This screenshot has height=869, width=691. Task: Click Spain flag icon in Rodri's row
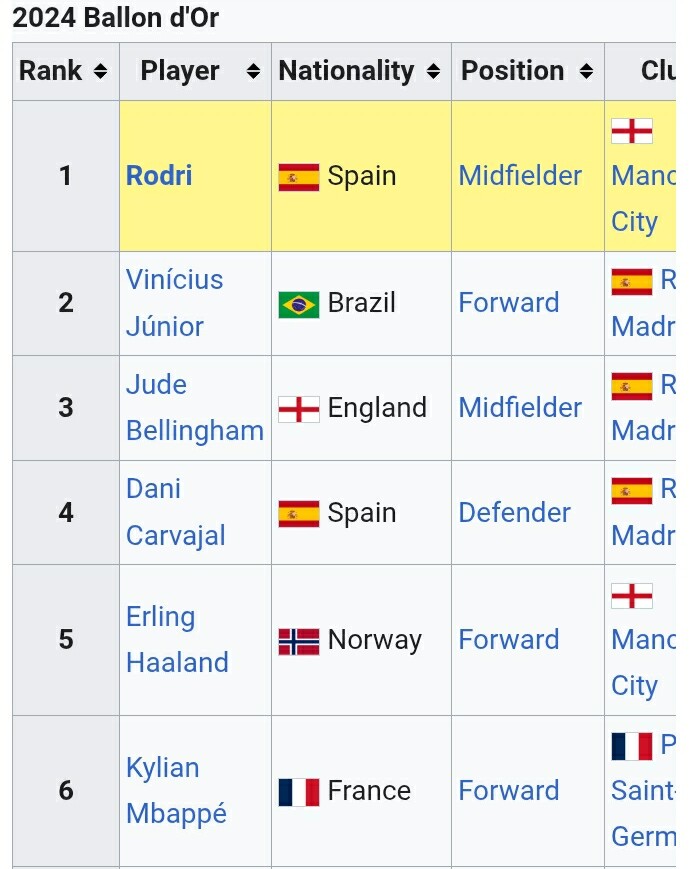(299, 177)
